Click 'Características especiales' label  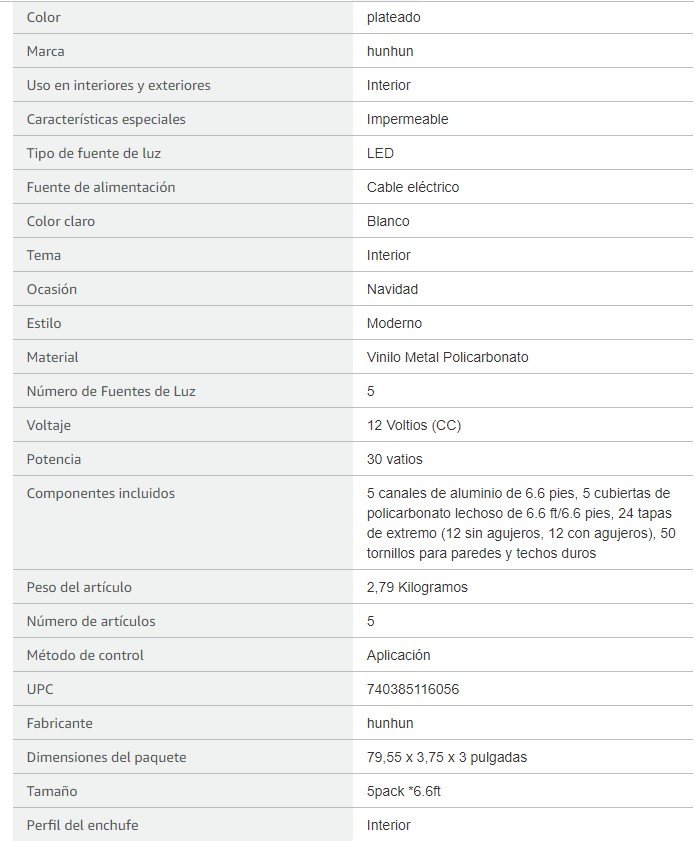tap(106, 119)
